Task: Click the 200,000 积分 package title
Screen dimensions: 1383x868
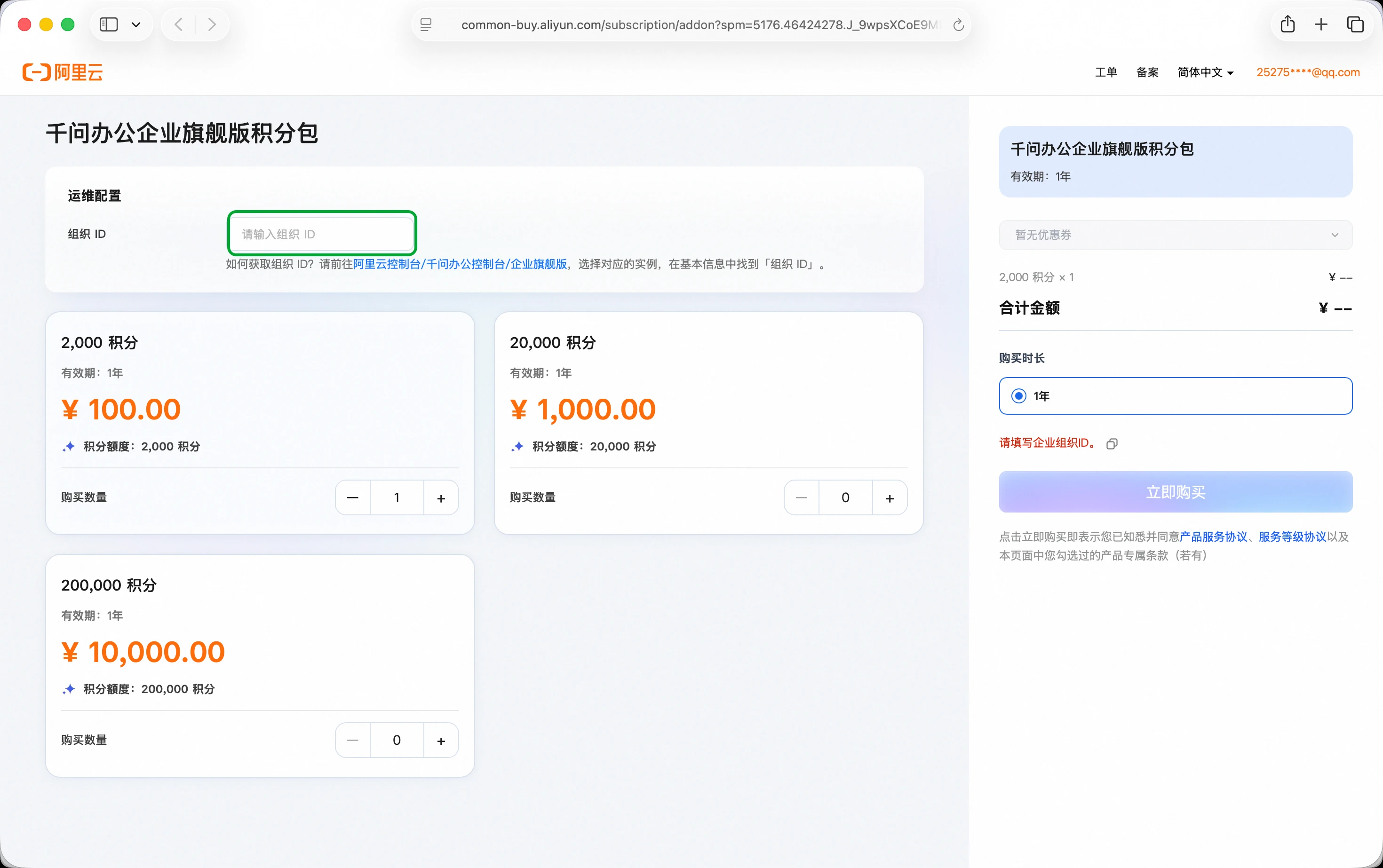Action: pyautogui.click(x=109, y=585)
